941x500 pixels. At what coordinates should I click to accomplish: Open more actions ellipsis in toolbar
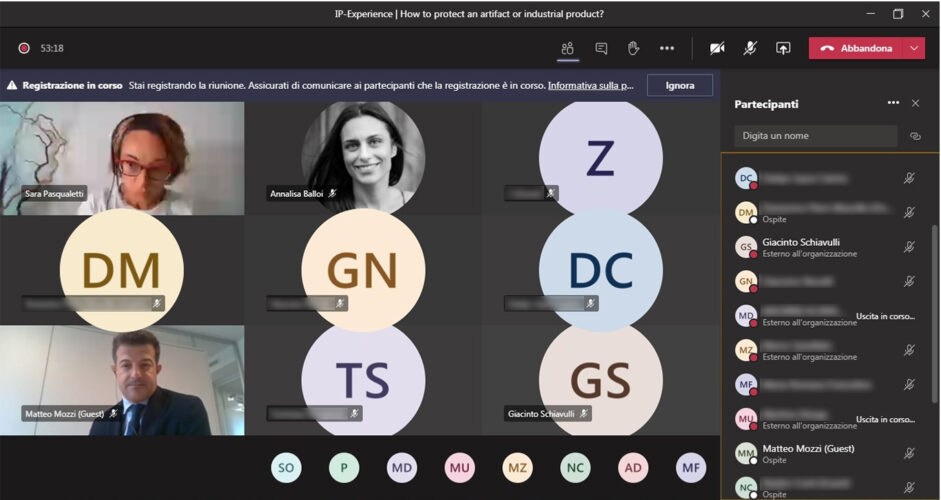click(x=667, y=49)
